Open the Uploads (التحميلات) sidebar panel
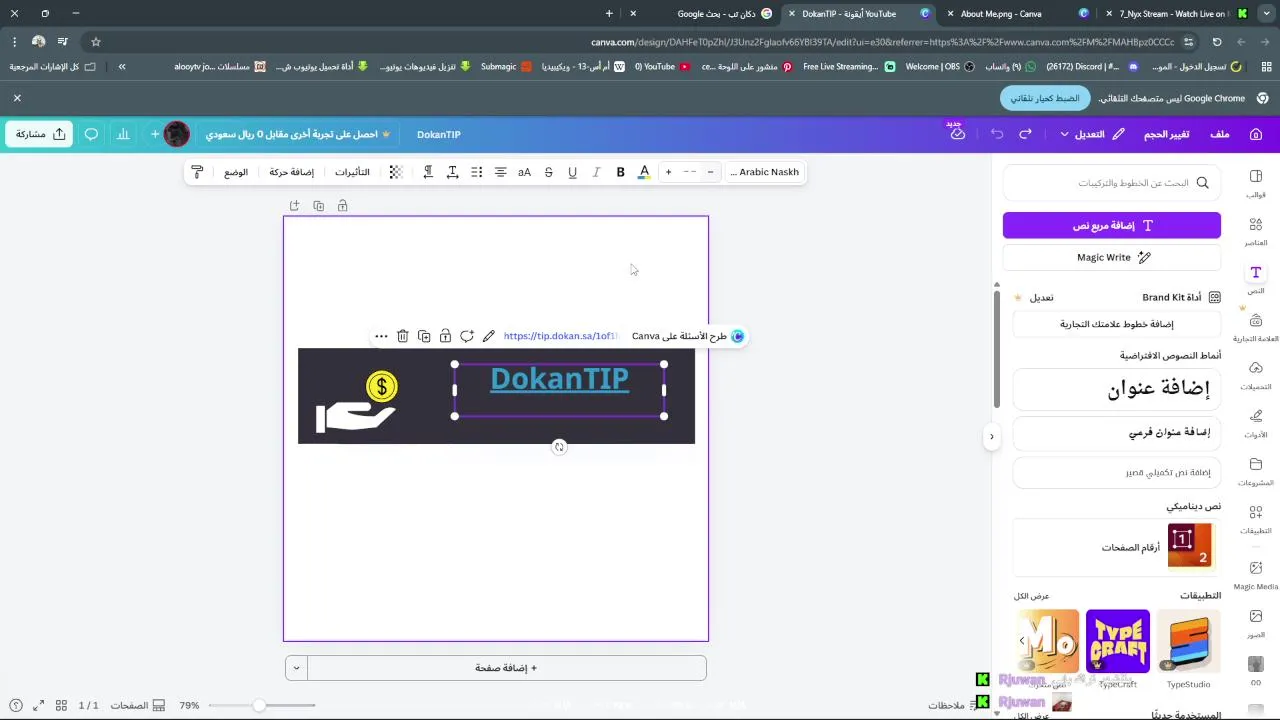Screen dimensions: 1280x720 click(x=1256, y=375)
